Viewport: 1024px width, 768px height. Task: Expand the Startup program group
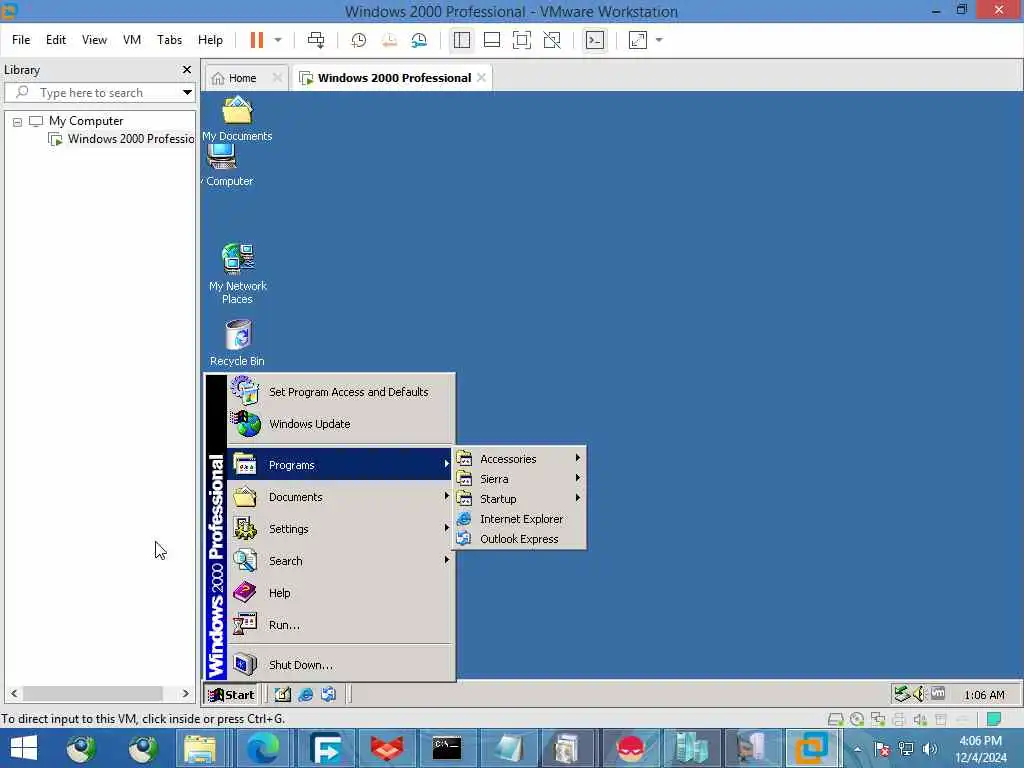[519, 499]
